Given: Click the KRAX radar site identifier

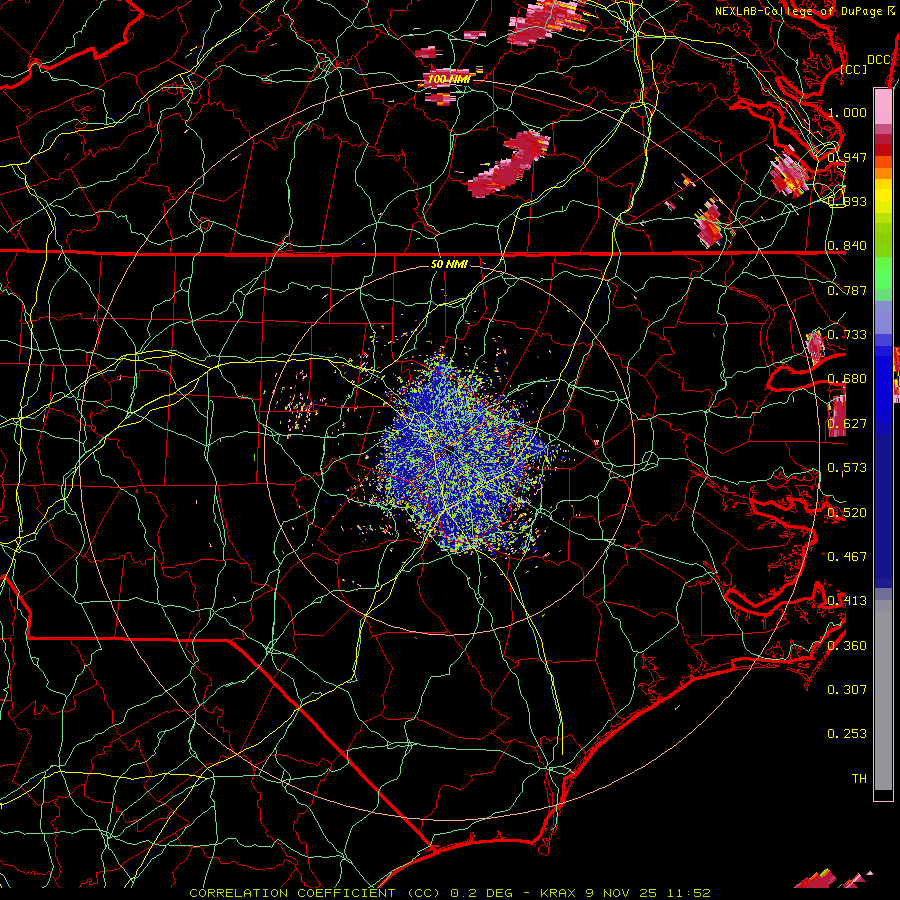Looking at the screenshot, I should pos(556,893).
